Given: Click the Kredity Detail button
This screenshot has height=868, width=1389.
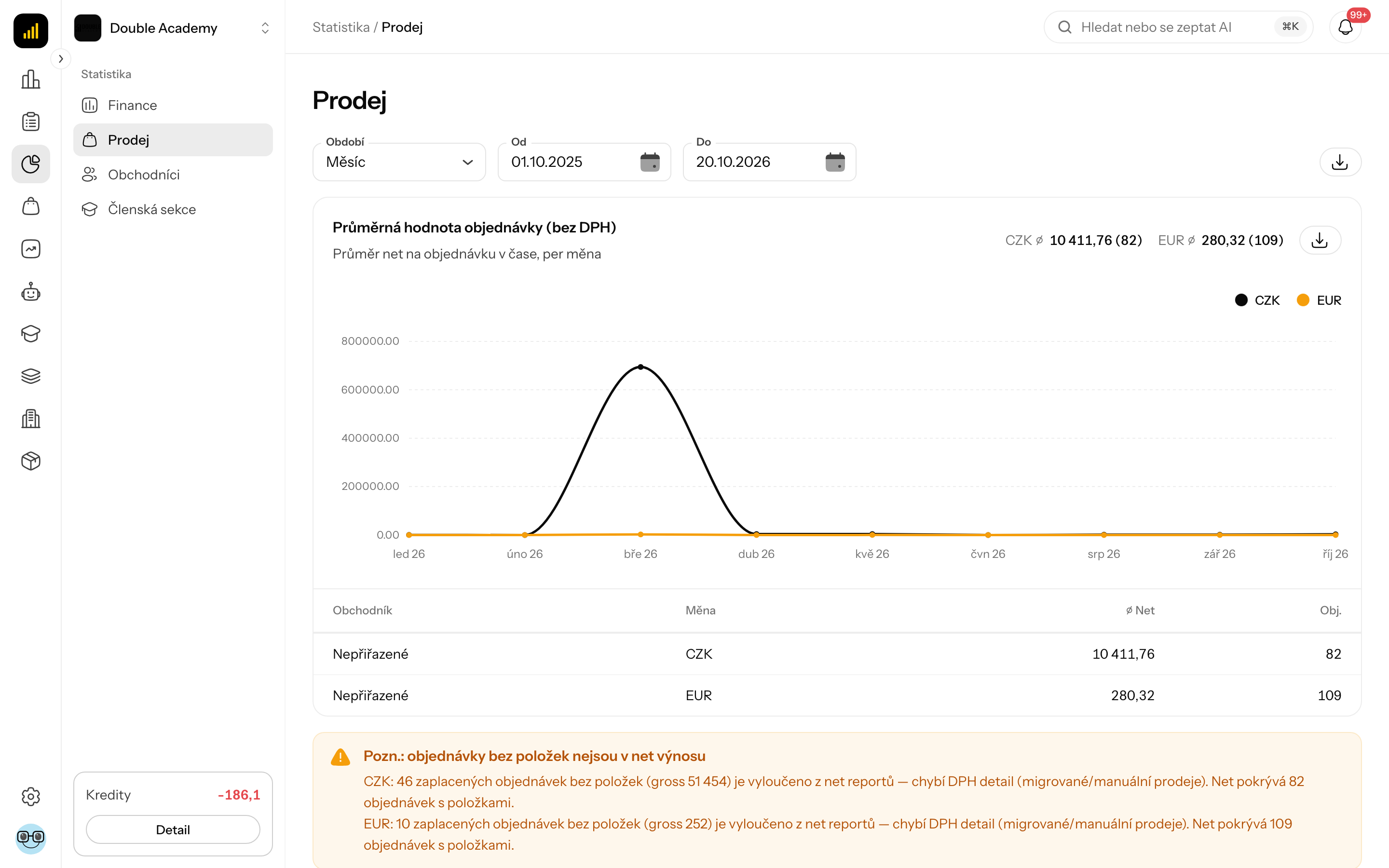Looking at the screenshot, I should click(x=173, y=829).
